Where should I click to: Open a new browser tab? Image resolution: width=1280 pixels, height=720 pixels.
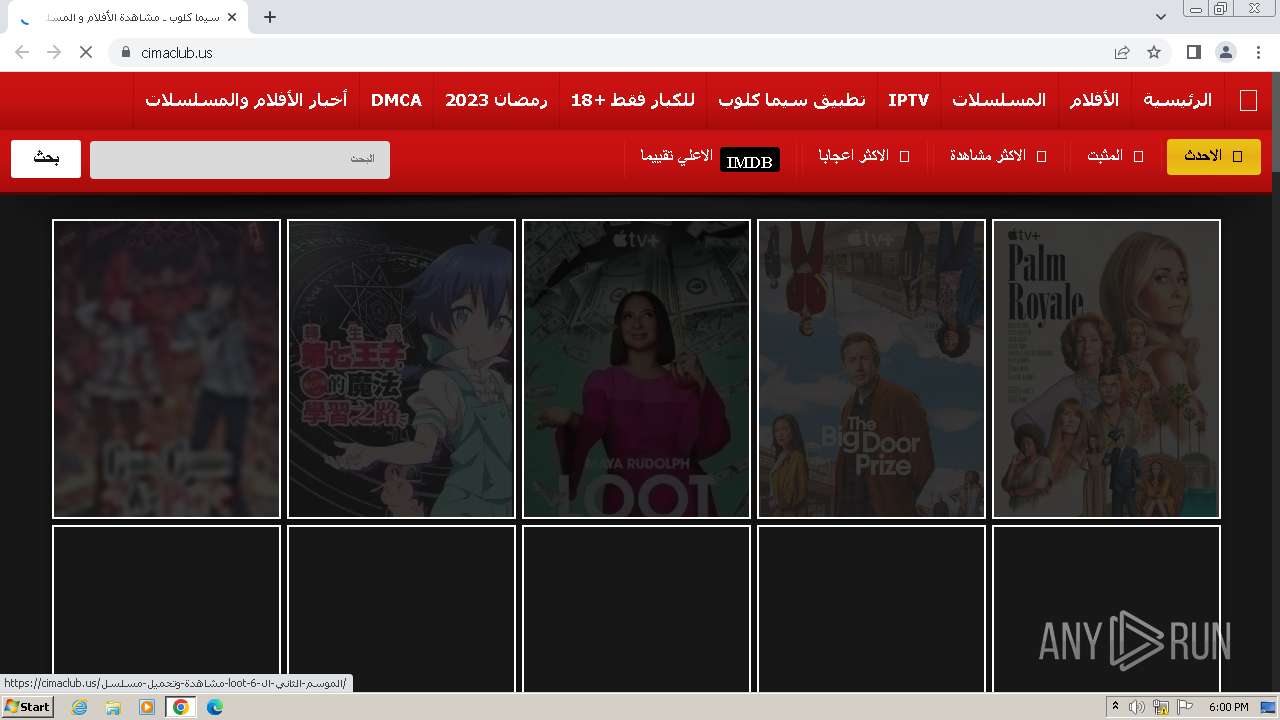tap(270, 17)
